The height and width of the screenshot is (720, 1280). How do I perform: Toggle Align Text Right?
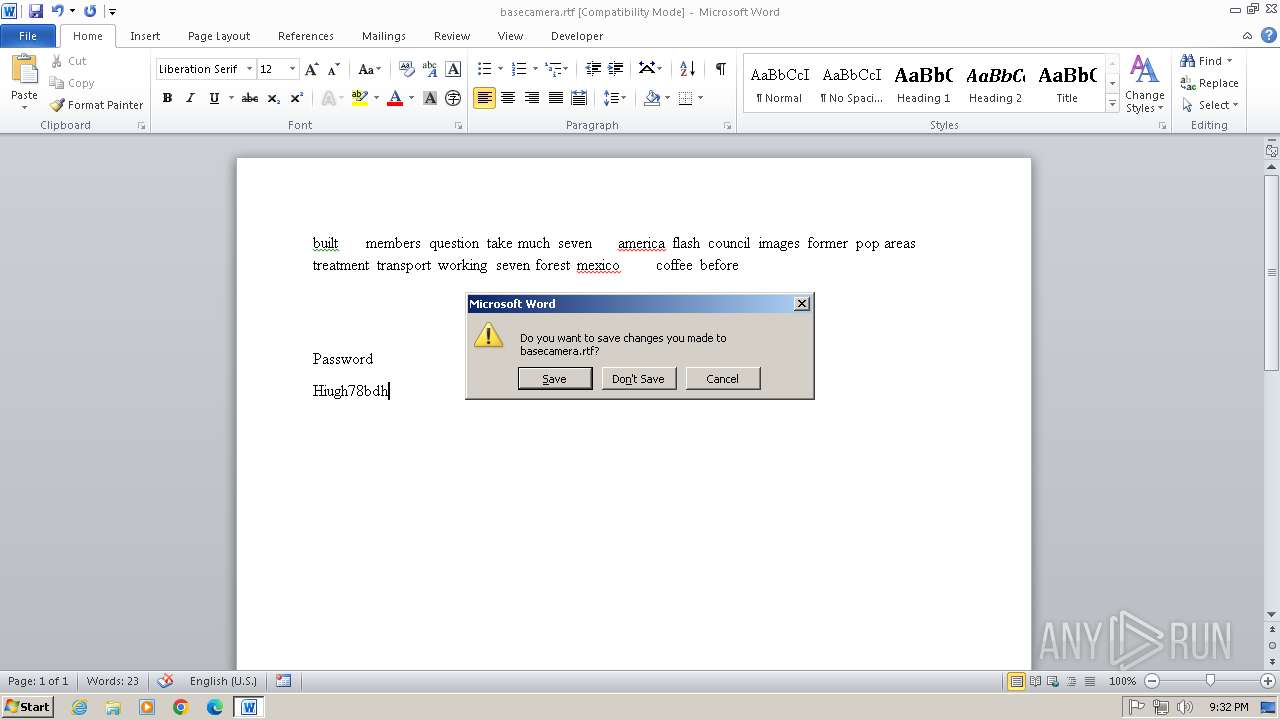(531, 98)
